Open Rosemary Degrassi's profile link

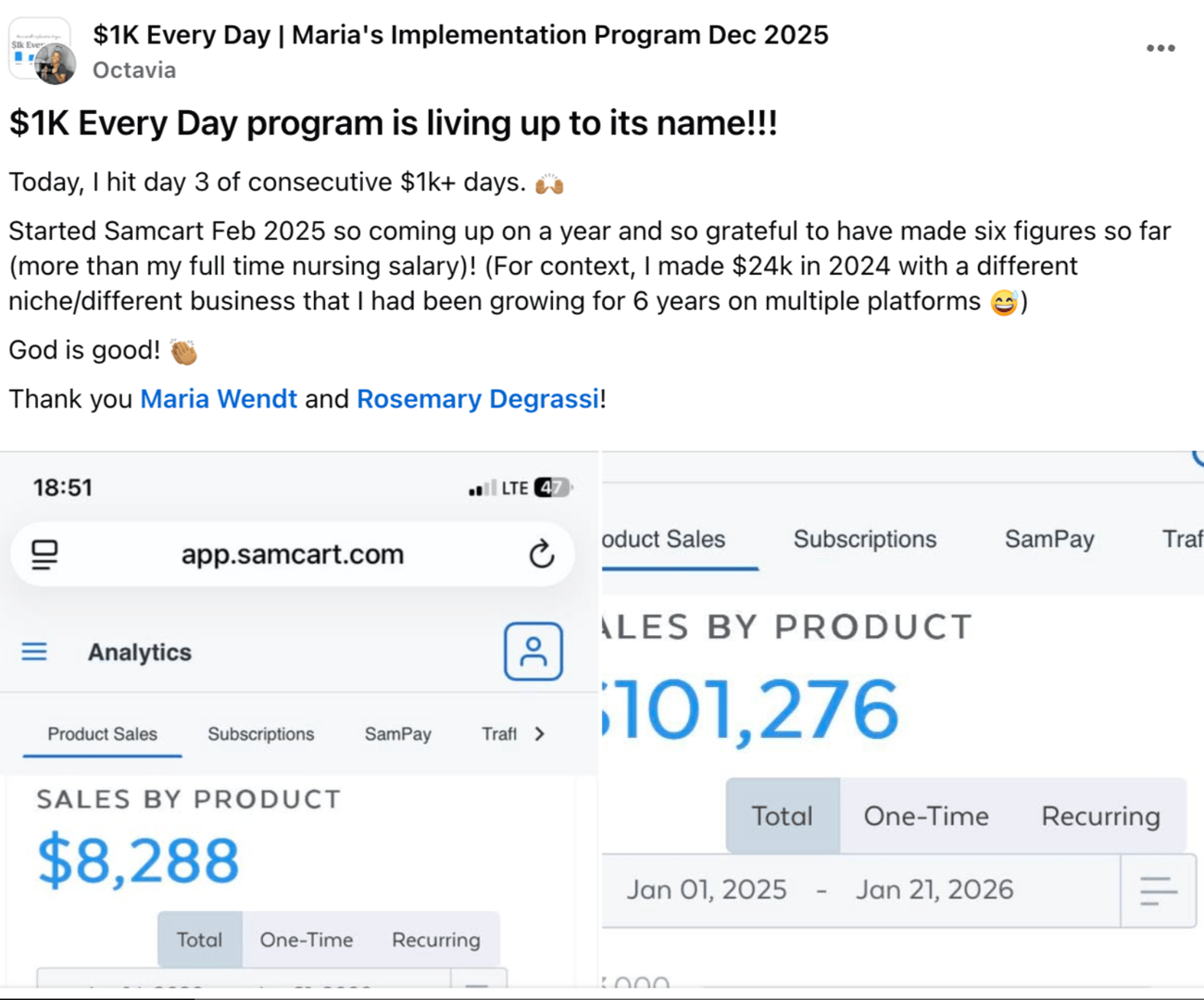[x=478, y=399]
